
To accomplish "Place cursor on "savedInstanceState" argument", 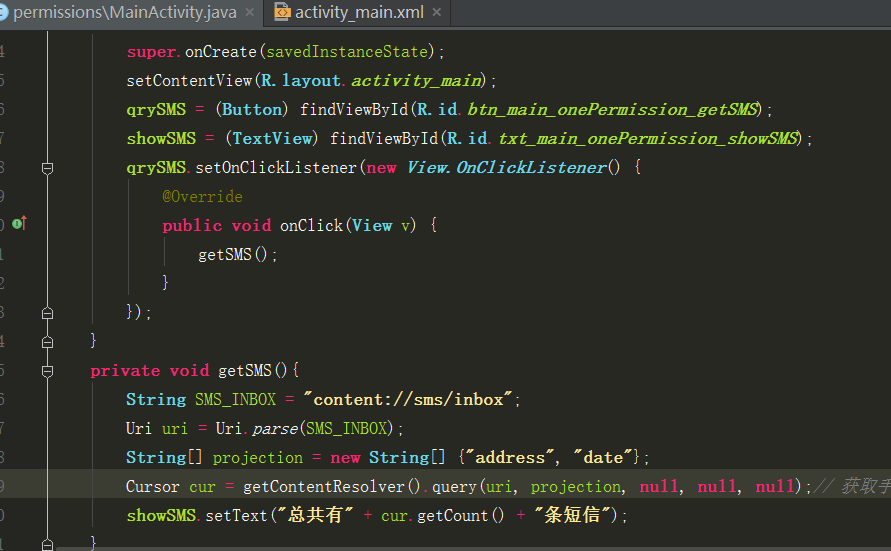I will click(x=347, y=52).
